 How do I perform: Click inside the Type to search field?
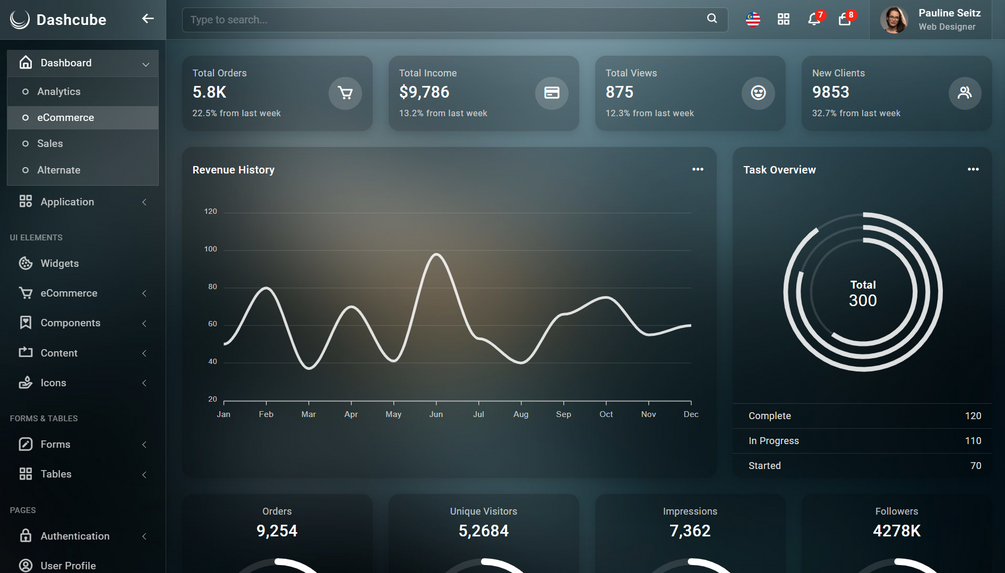(x=454, y=19)
